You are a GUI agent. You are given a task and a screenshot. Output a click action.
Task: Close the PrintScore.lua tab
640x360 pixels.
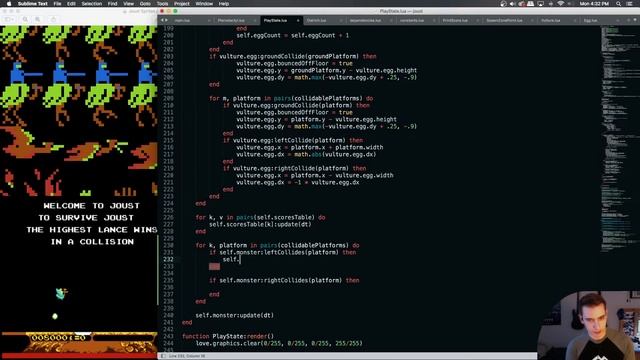pyautogui.click(x=477, y=20)
